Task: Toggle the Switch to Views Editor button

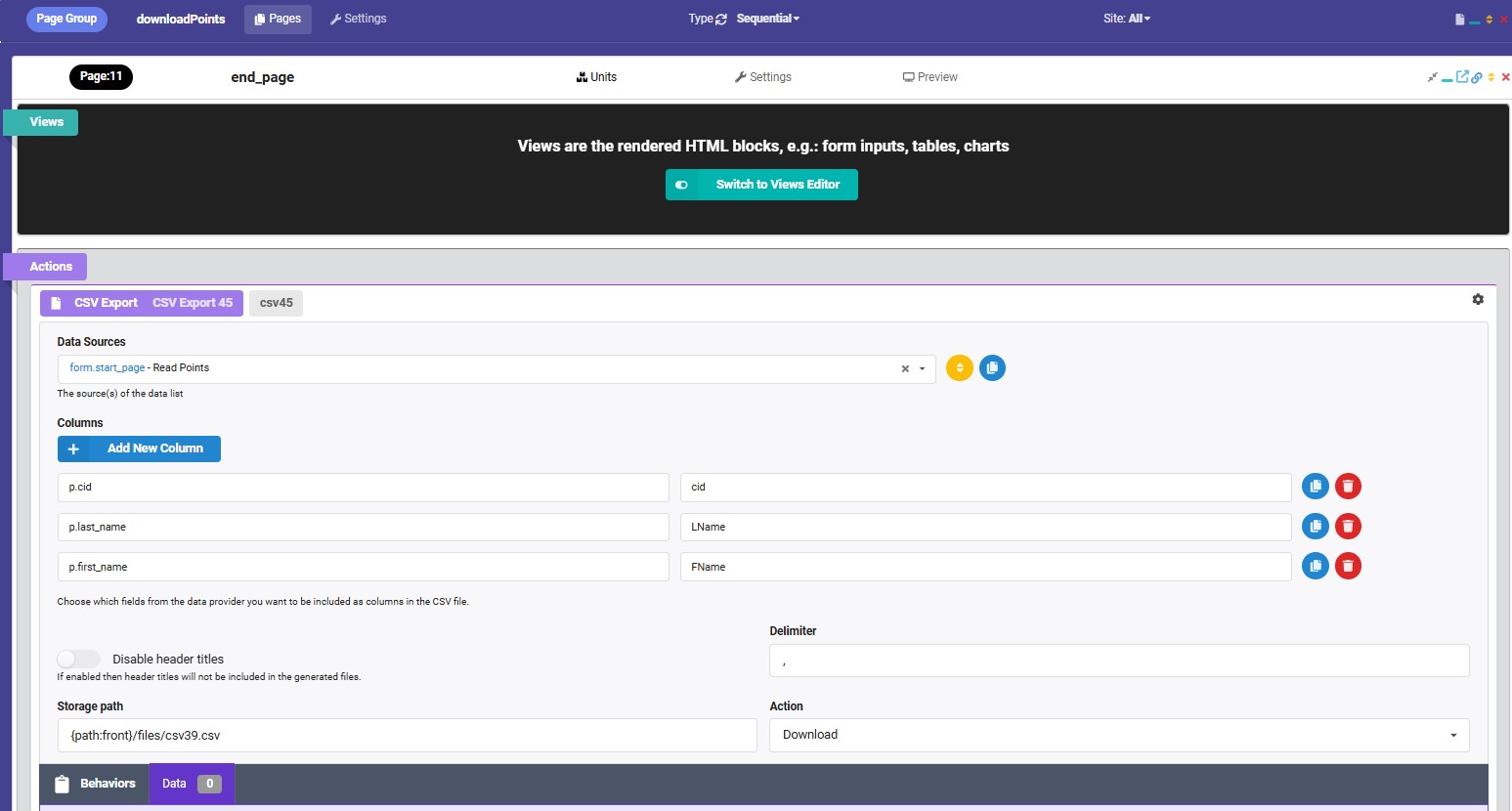Action: tap(761, 185)
